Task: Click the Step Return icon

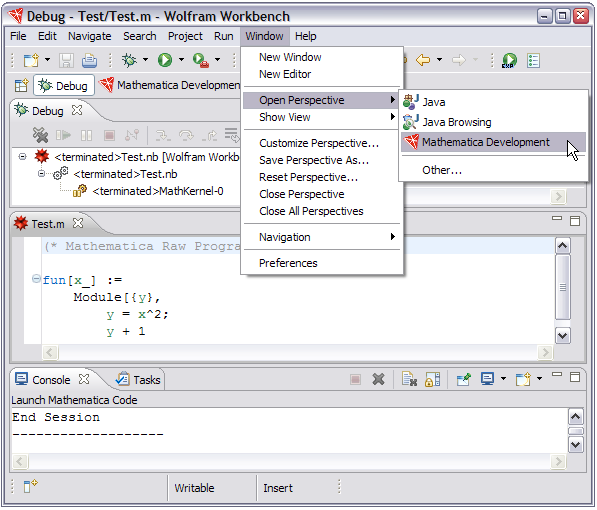Action: pos(209,135)
